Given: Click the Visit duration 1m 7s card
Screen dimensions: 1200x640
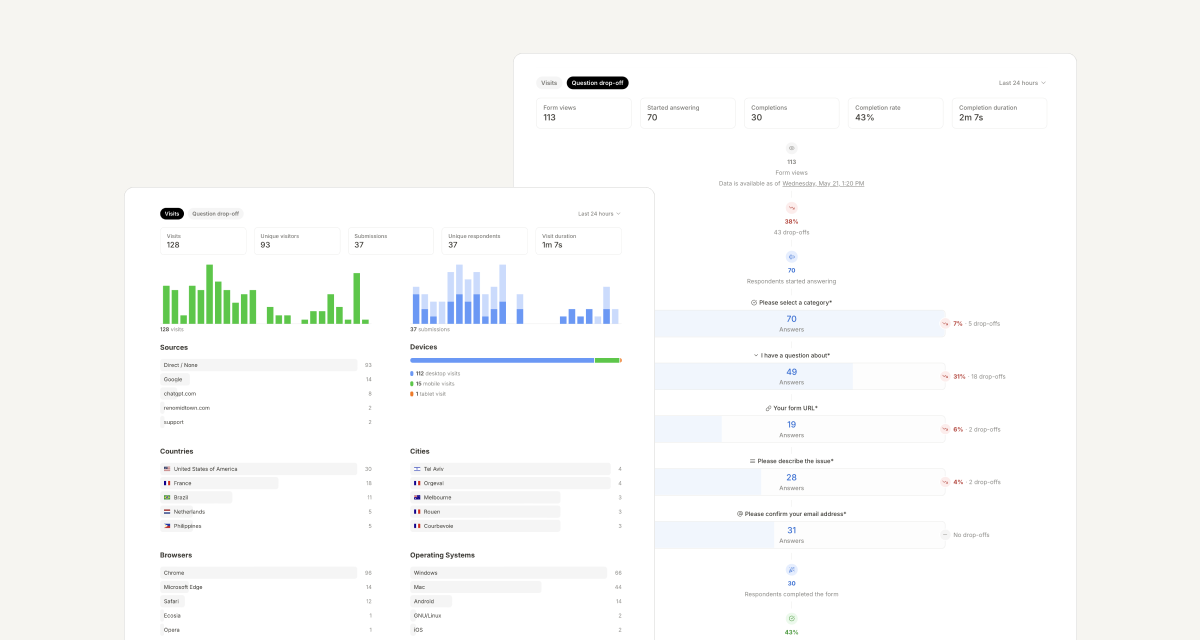Looking at the screenshot, I should [x=579, y=241].
